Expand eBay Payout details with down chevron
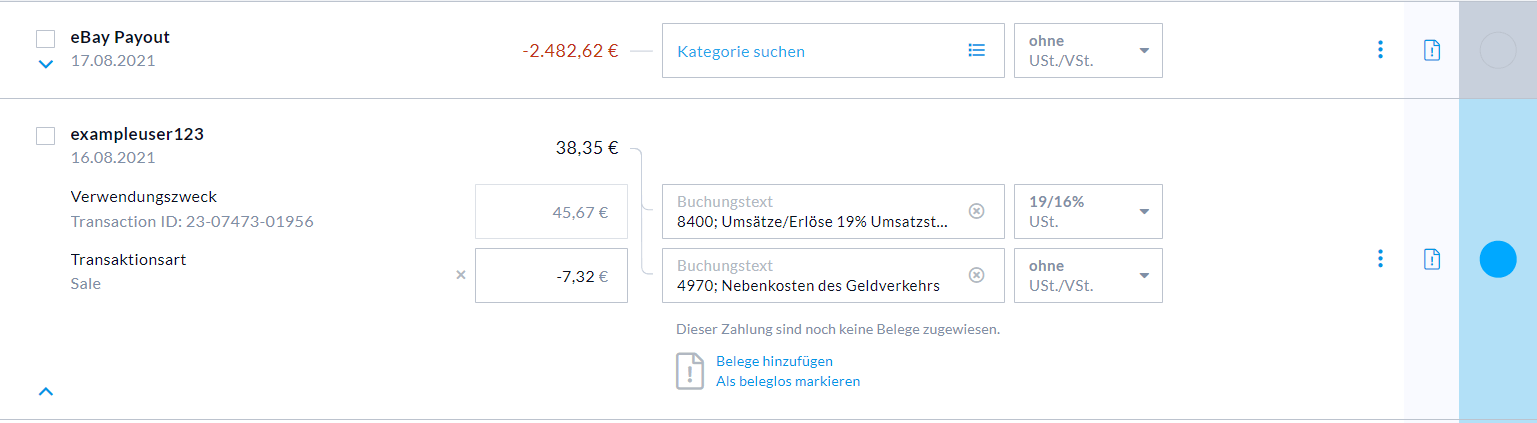Screen dimensions: 1537x423 pyautogui.click(x=45, y=64)
